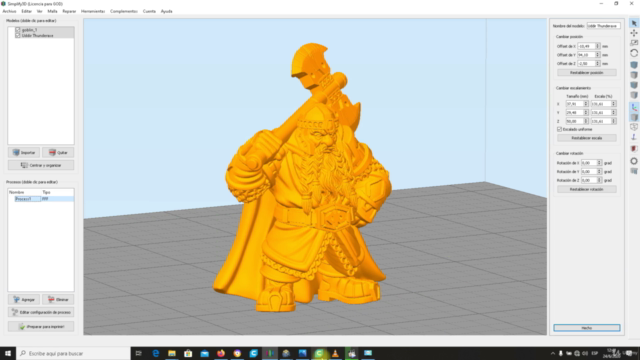
Task: Toggle the wireframe cube rendering icon
Action: [634, 127]
